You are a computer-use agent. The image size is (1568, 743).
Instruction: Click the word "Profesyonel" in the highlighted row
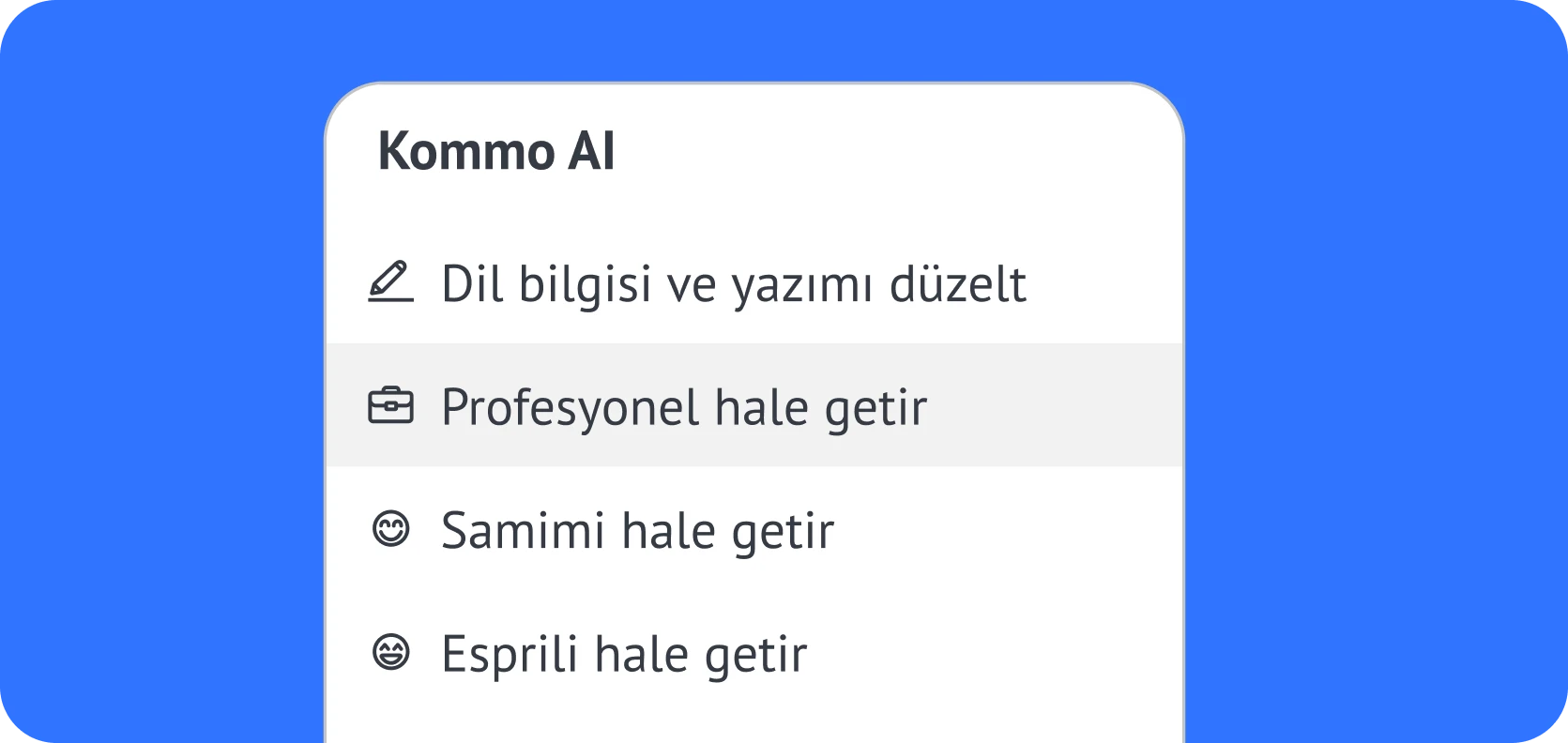tap(571, 407)
